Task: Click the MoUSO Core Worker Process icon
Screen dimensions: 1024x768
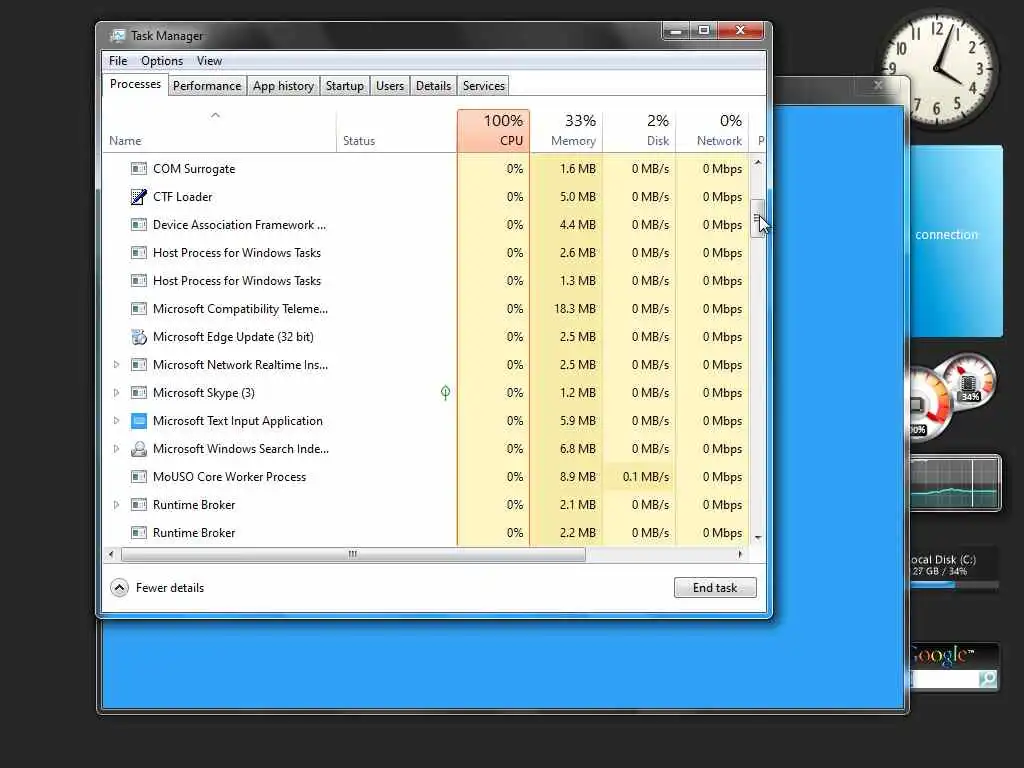Action: tap(138, 477)
